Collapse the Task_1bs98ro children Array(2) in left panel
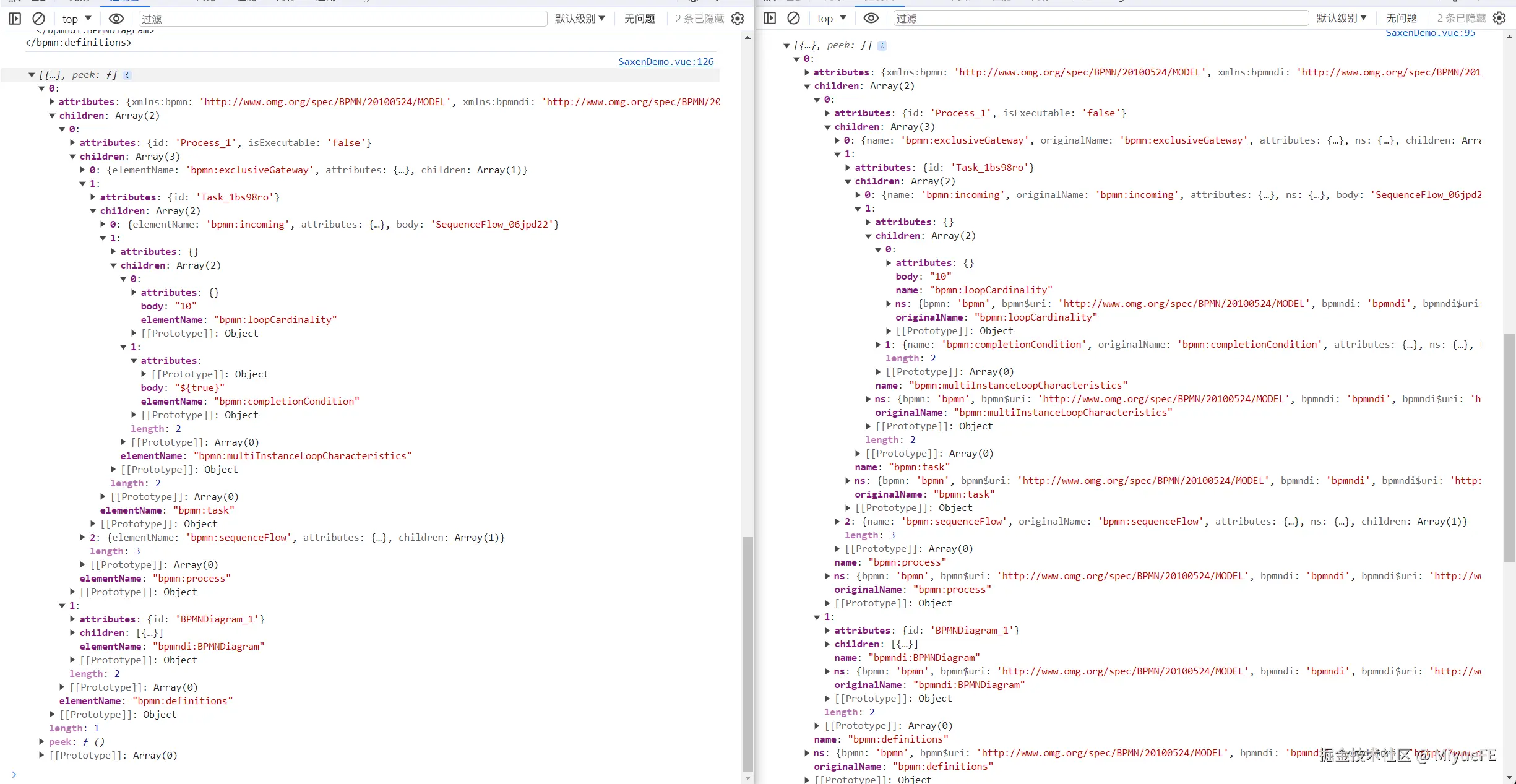Viewport: 1516px width, 784px height. pos(93,211)
